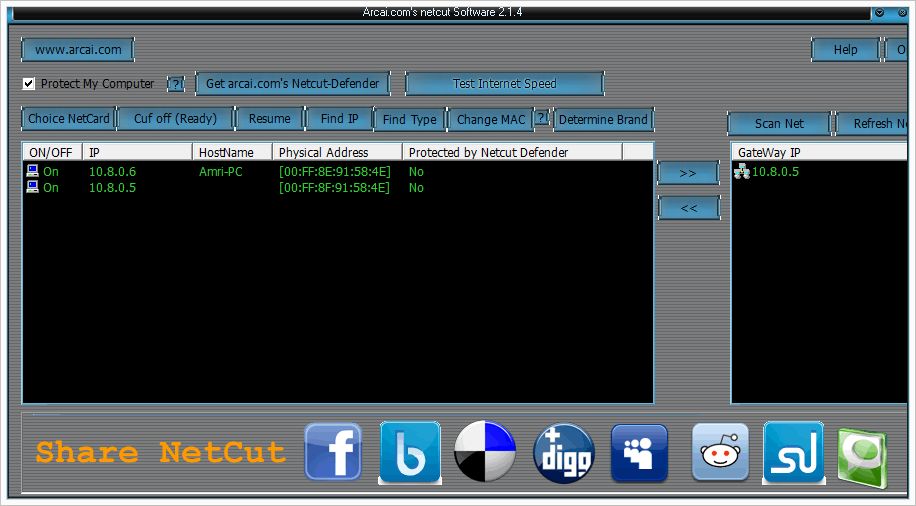Open the www.arcai.com link button
Viewport: 916px width, 506px height.
[x=78, y=50]
